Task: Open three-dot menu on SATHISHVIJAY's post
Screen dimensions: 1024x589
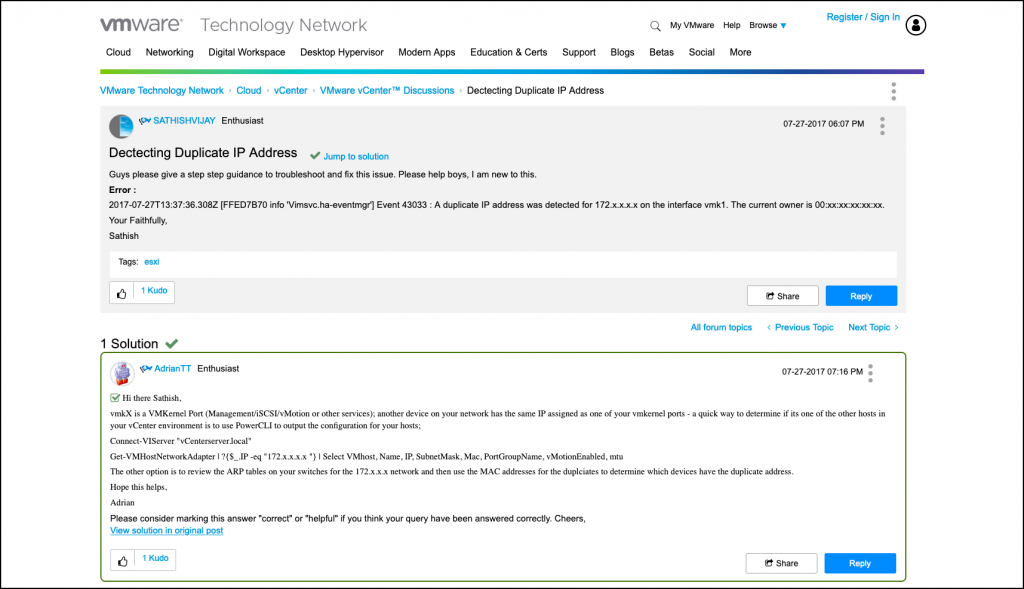Action: point(882,125)
